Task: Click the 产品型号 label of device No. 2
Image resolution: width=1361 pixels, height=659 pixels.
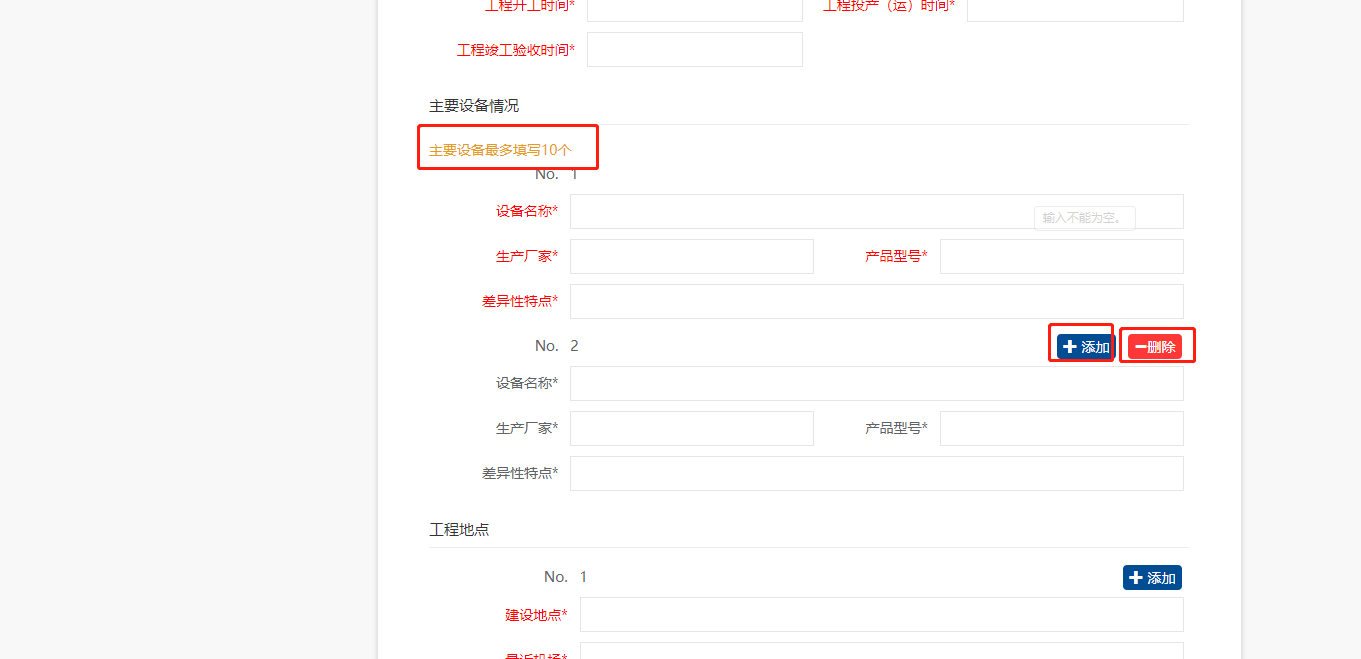Action: 896,428
